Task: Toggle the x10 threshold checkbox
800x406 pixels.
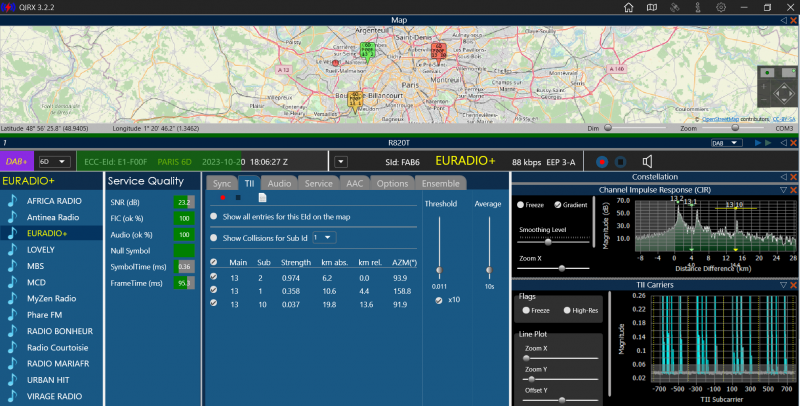Action: [439, 300]
